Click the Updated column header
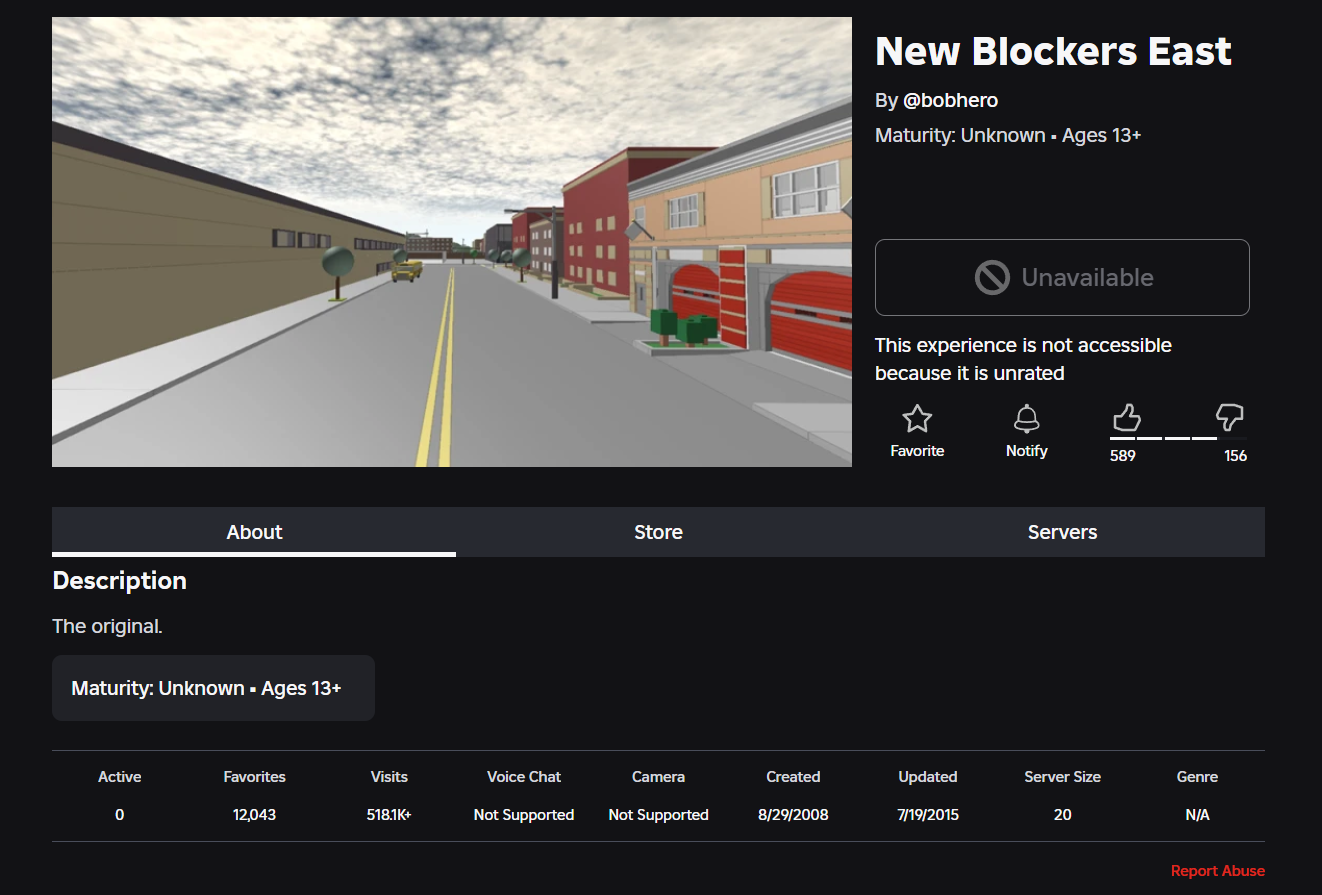Image resolution: width=1322 pixels, height=895 pixels. point(928,777)
